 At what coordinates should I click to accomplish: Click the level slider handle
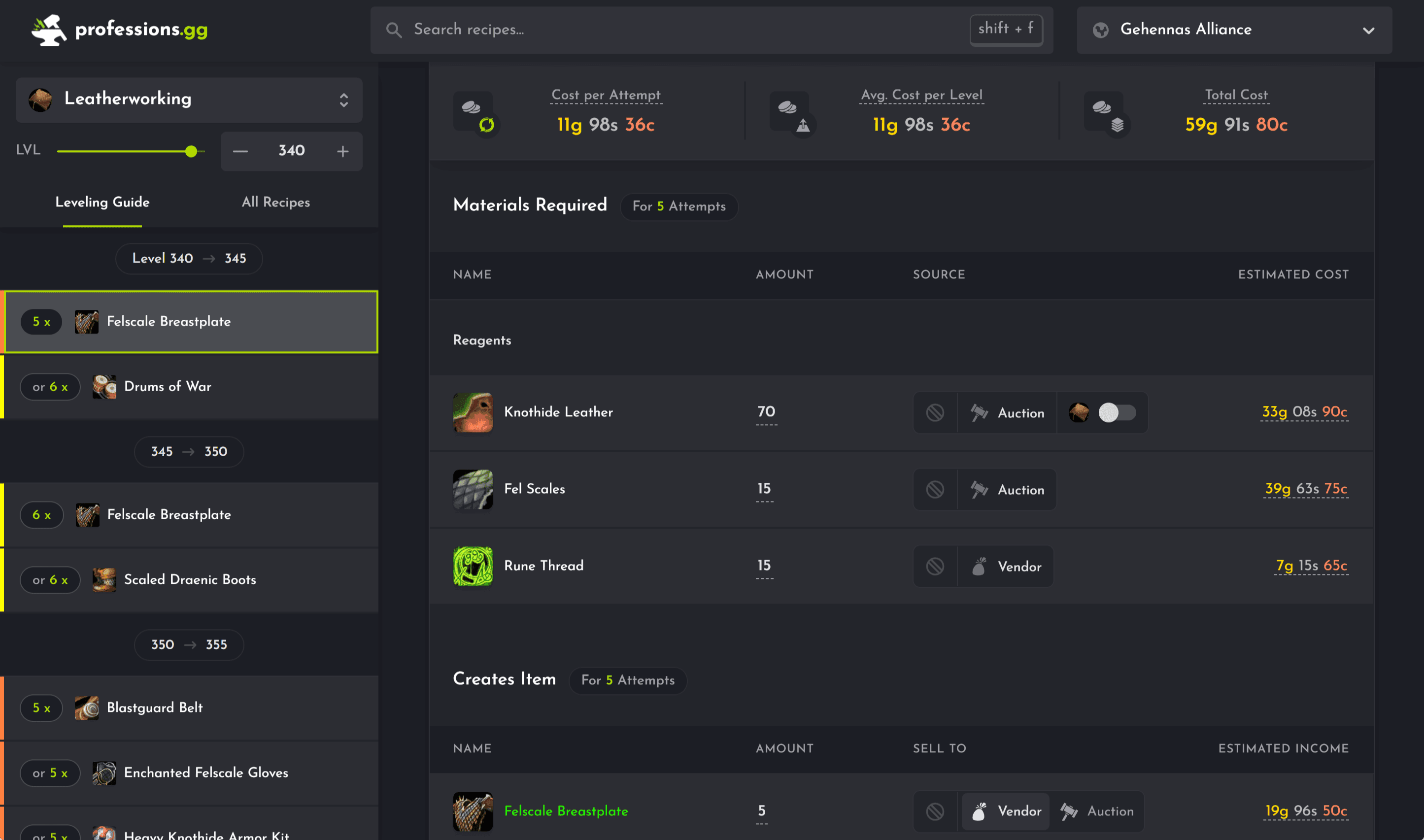[x=191, y=151]
